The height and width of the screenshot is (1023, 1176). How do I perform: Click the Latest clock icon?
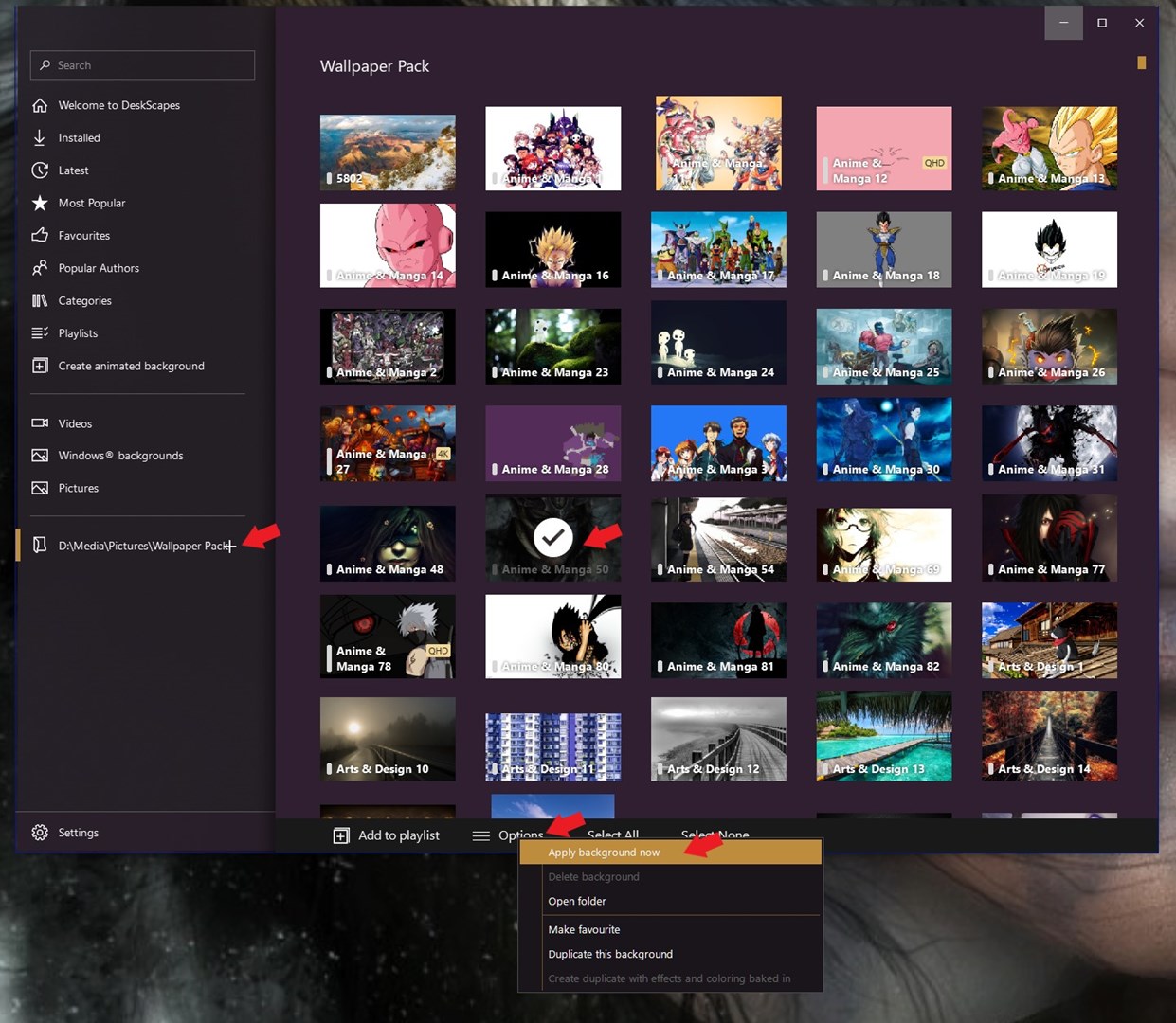click(40, 170)
